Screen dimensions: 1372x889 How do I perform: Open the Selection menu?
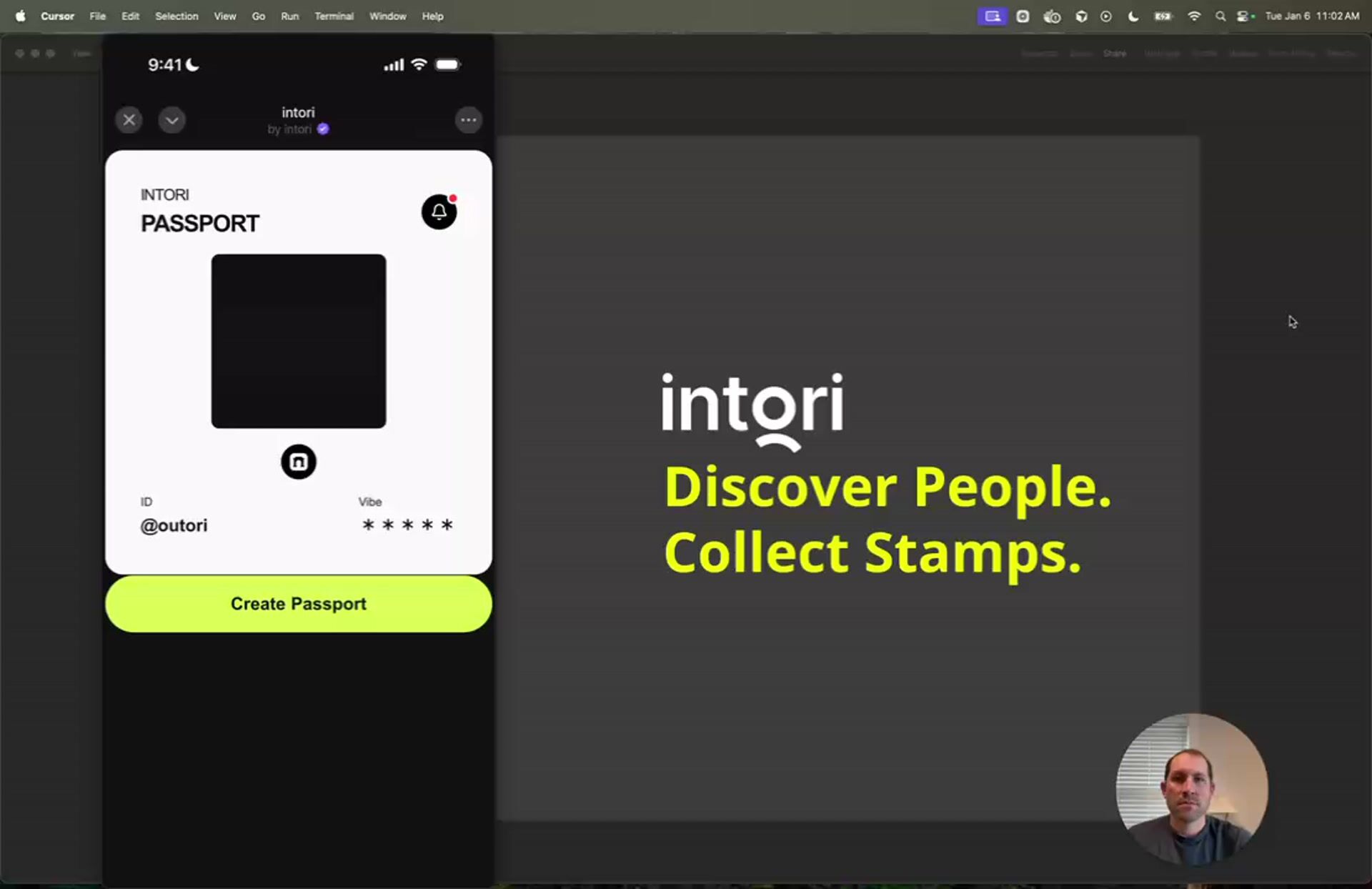point(177,16)
